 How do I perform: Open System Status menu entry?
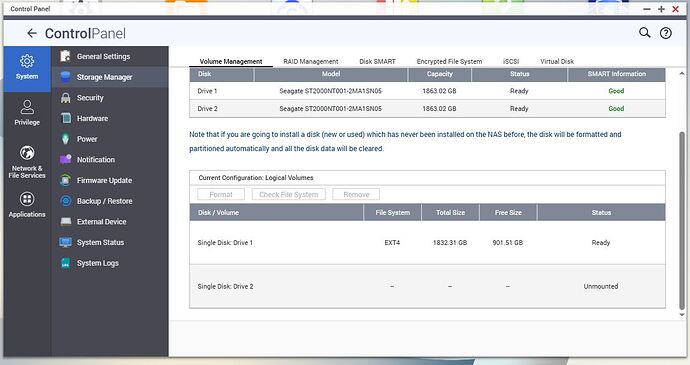(110, 242)
